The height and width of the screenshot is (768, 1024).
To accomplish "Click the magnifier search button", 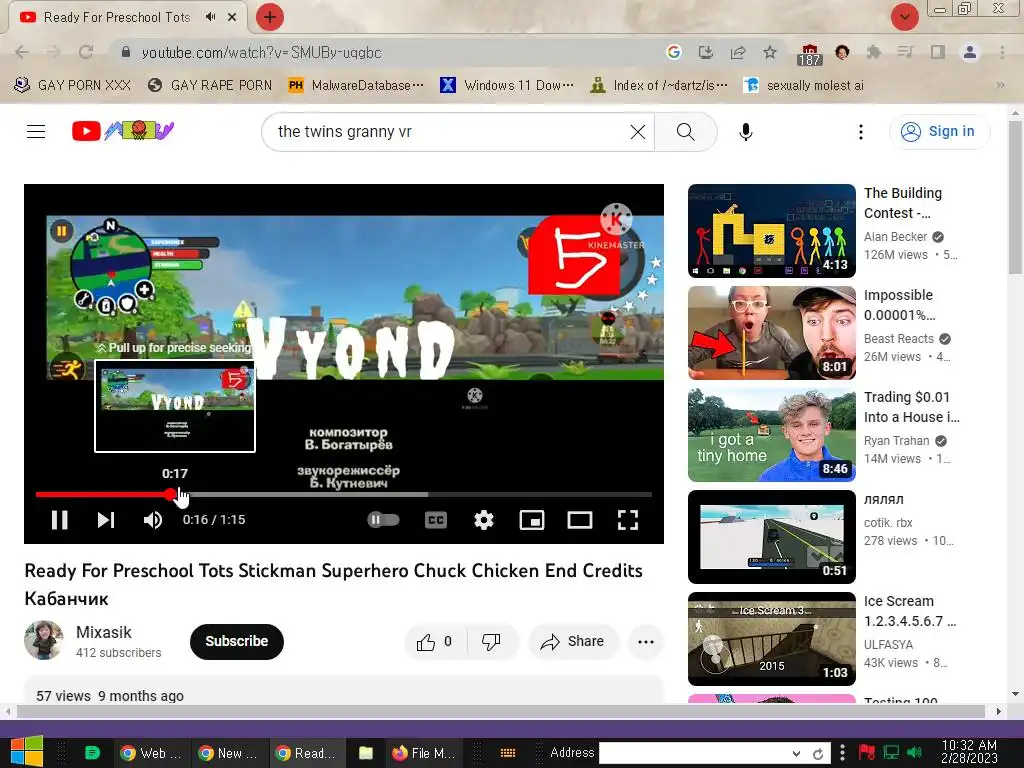I will pyautogui.click(x=685, y=132).
